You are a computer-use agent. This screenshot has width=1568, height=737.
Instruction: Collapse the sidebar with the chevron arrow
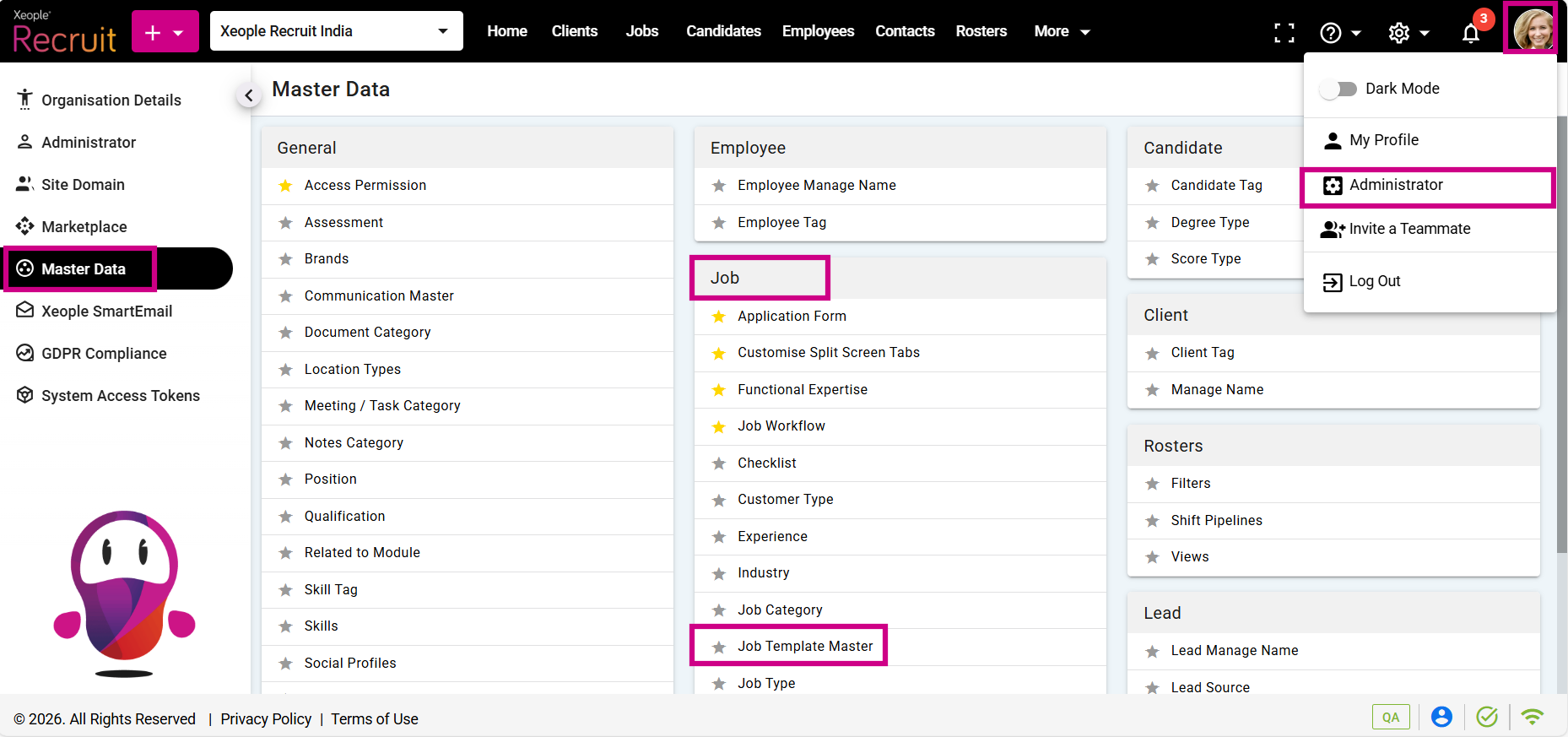[x=248, y=95]
